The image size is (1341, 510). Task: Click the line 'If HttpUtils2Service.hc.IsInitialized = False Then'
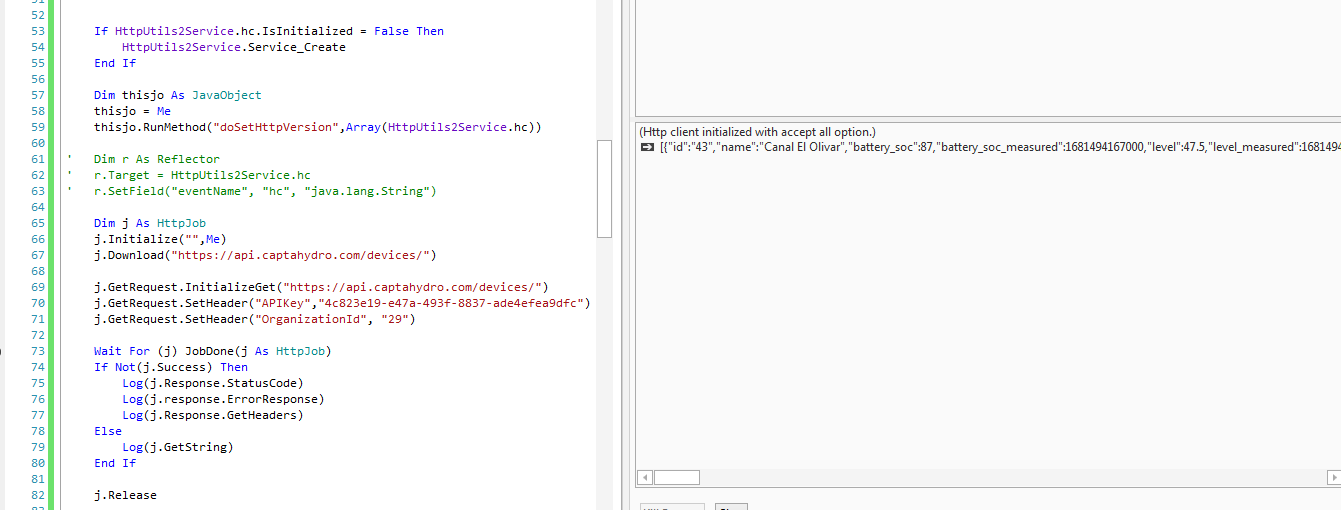pos(269,31)
